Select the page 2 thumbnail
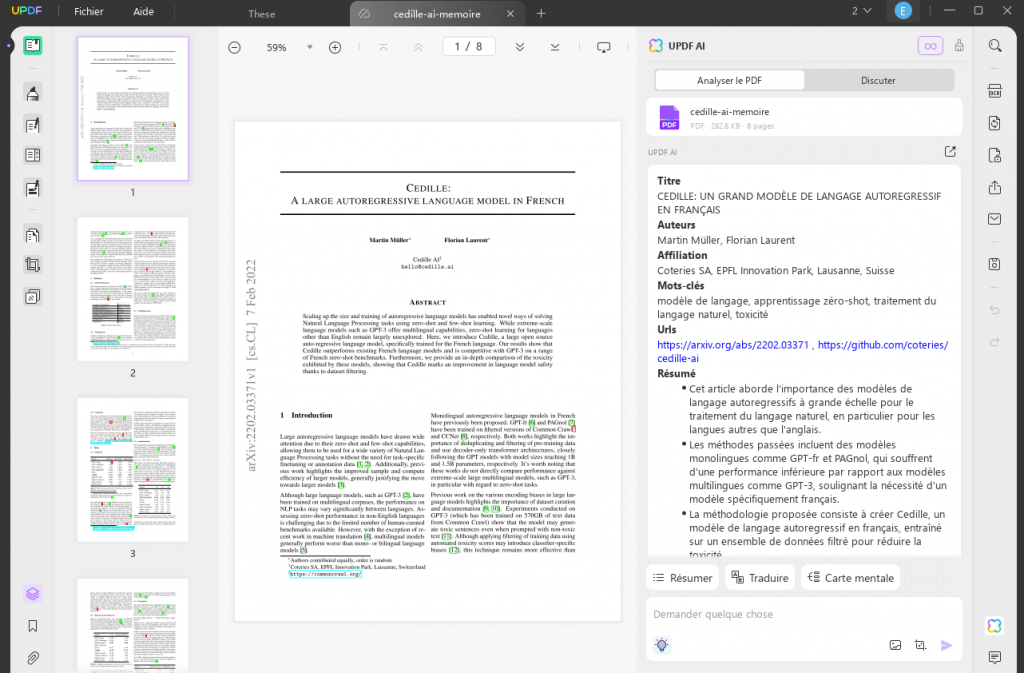 (x=132, y=289)
